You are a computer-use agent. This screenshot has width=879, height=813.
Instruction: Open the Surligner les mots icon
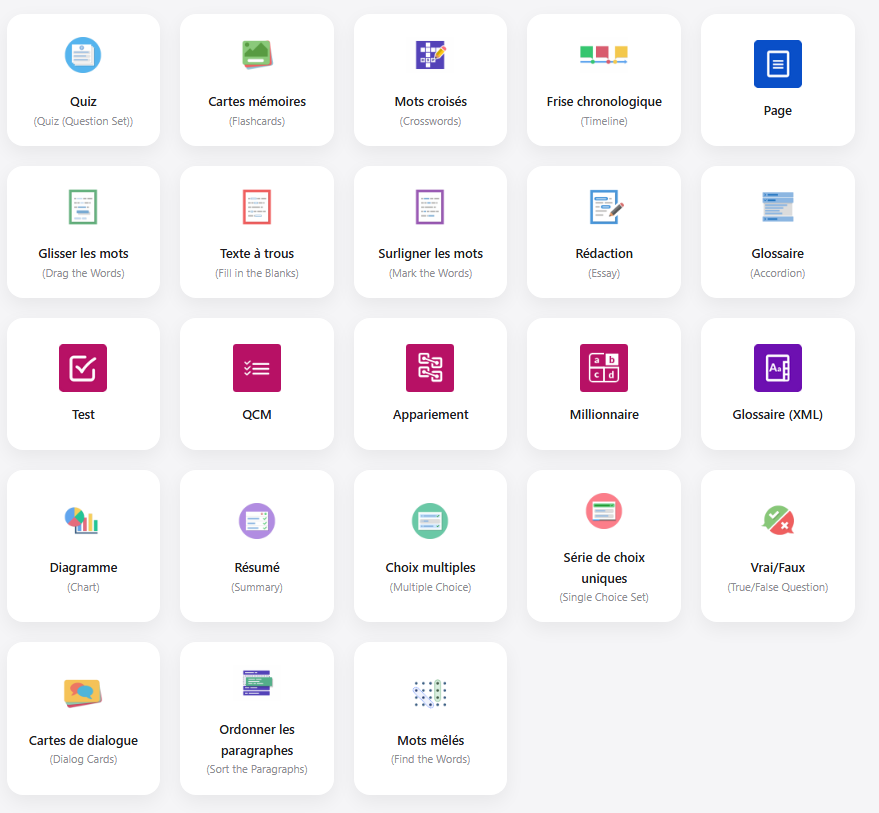click(430, 207)
